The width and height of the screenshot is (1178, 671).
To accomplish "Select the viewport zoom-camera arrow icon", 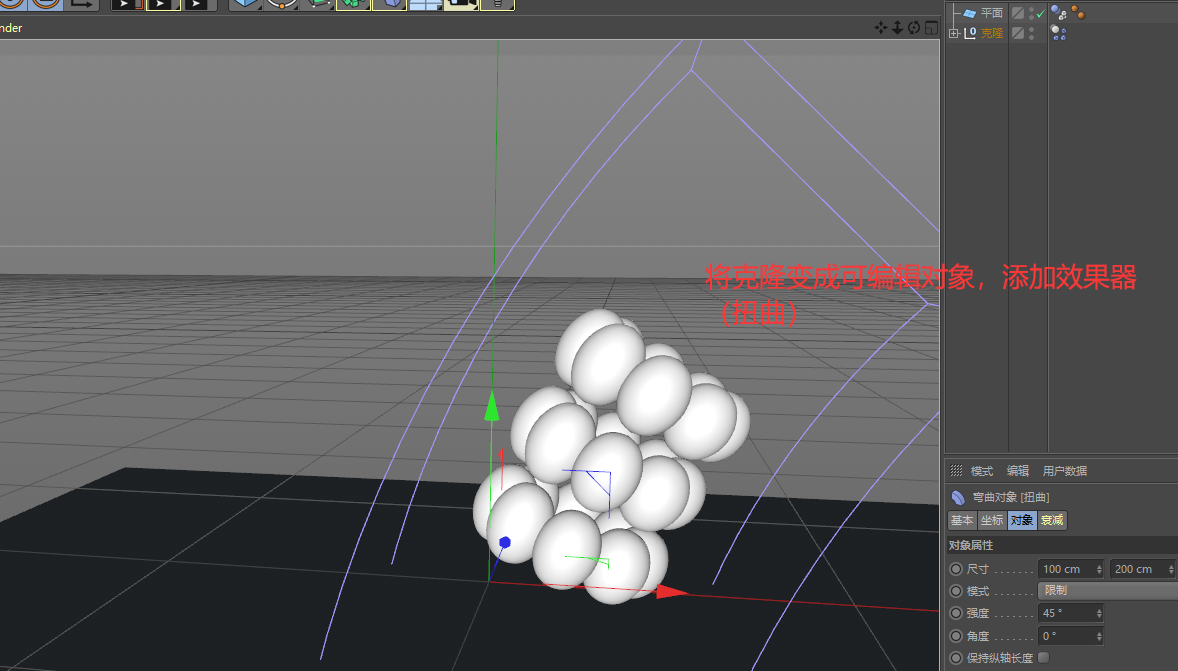I will 897,28.
